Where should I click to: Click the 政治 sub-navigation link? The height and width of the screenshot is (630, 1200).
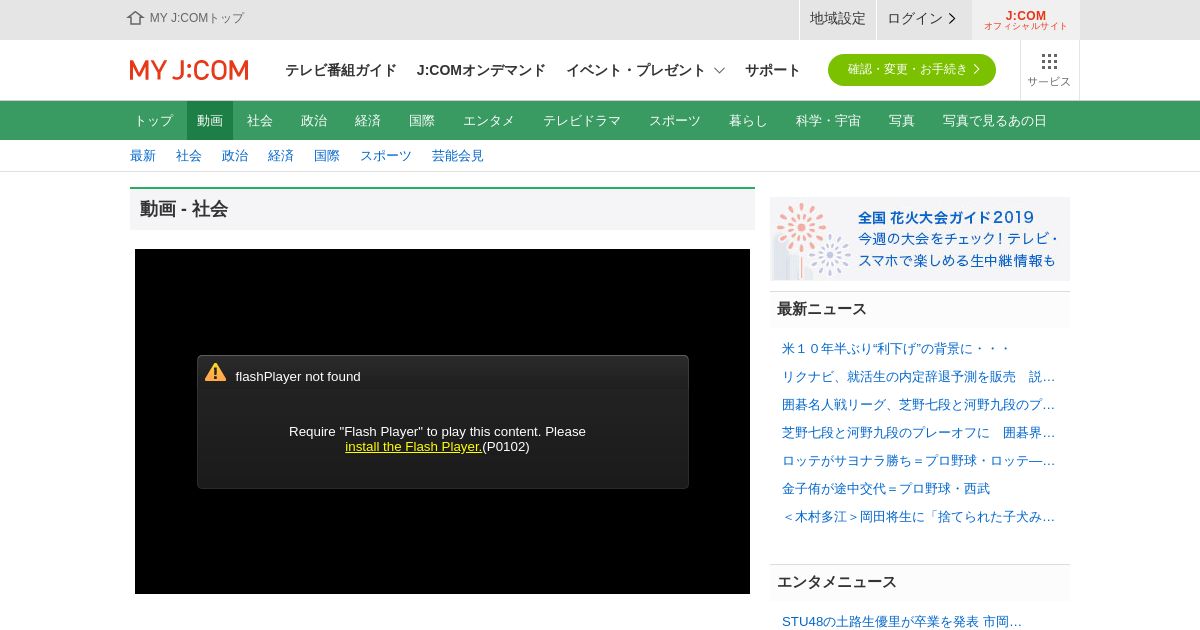tap(235, 156)
